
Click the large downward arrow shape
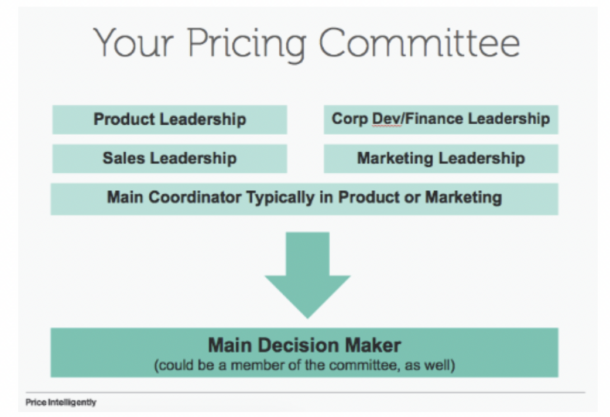307,275
